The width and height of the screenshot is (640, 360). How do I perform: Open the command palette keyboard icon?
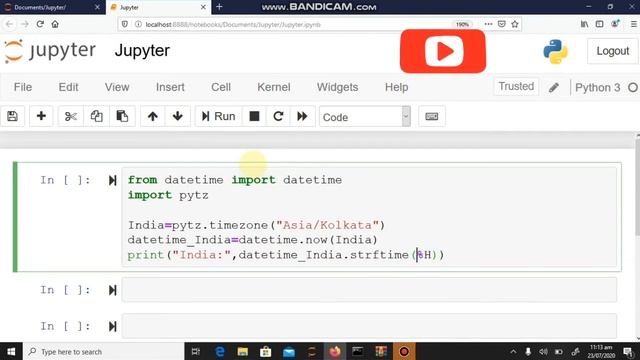tap(431, 117)
